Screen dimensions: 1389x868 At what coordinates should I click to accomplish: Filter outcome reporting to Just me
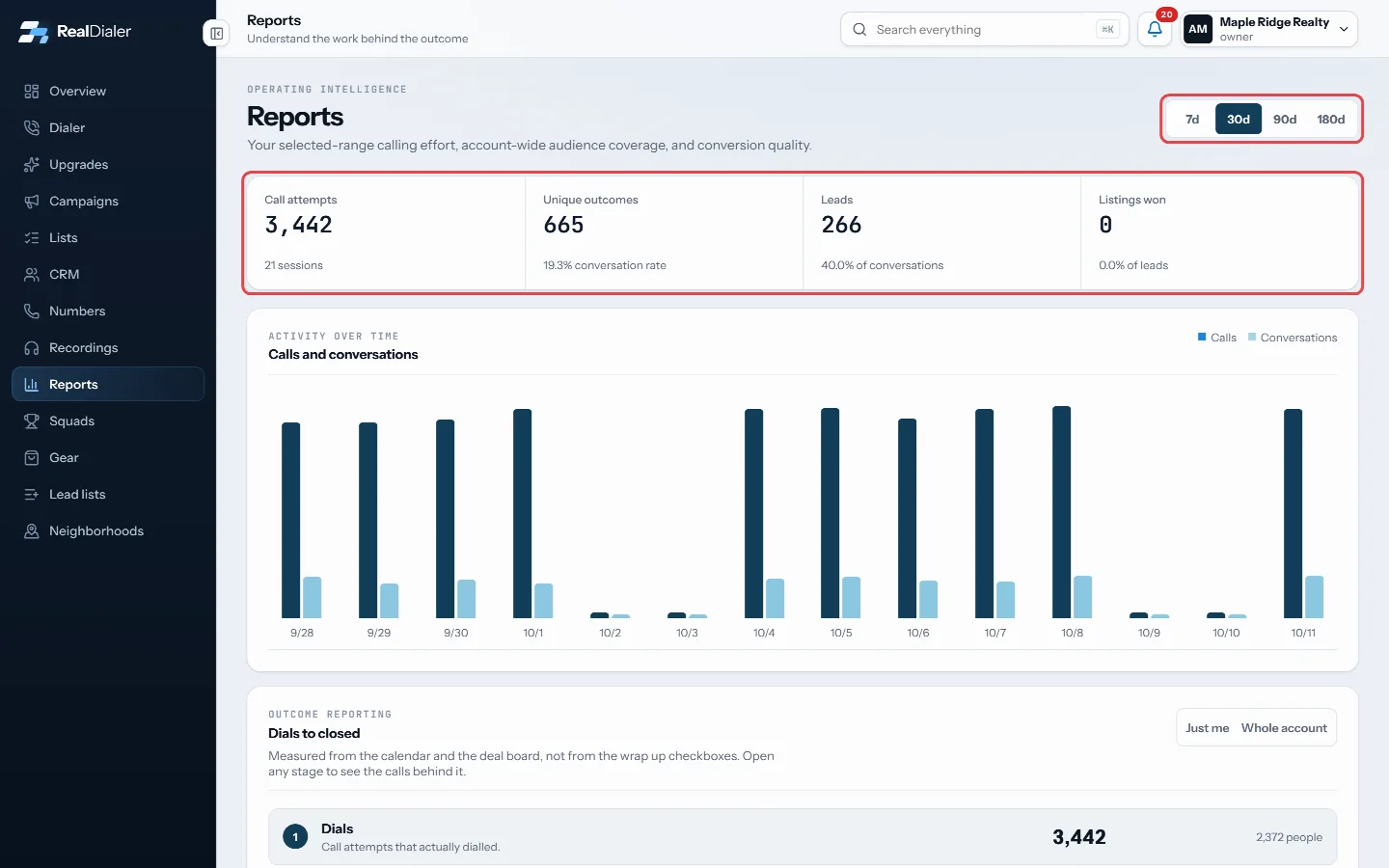point(1207,728)
